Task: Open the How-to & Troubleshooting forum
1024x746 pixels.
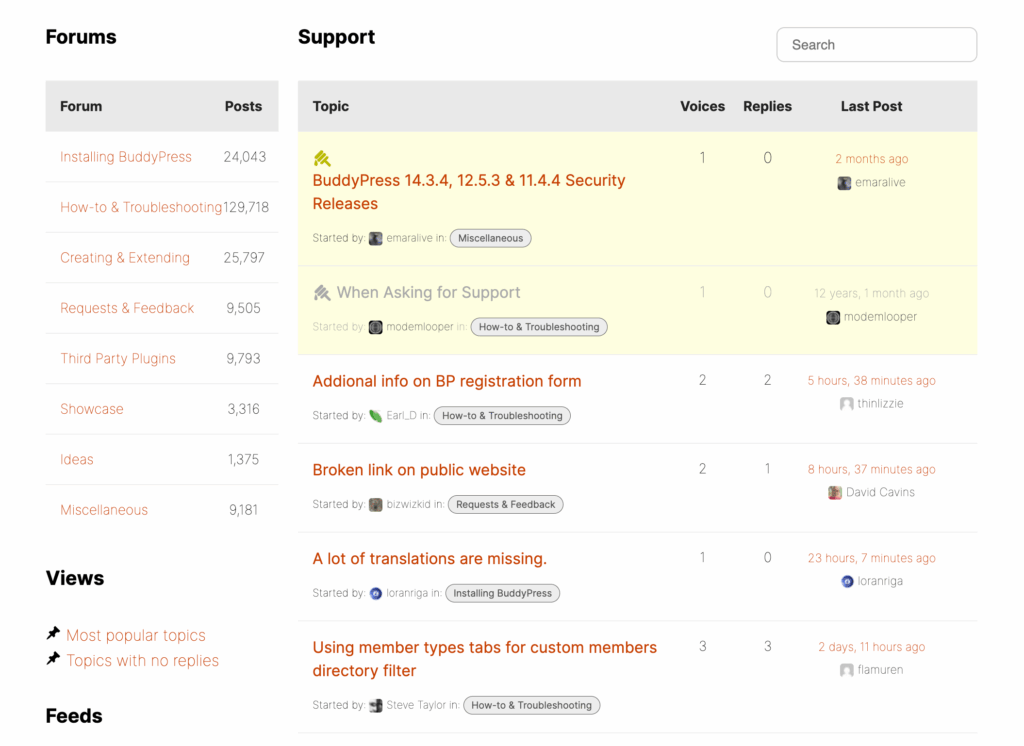Action: 140,207
